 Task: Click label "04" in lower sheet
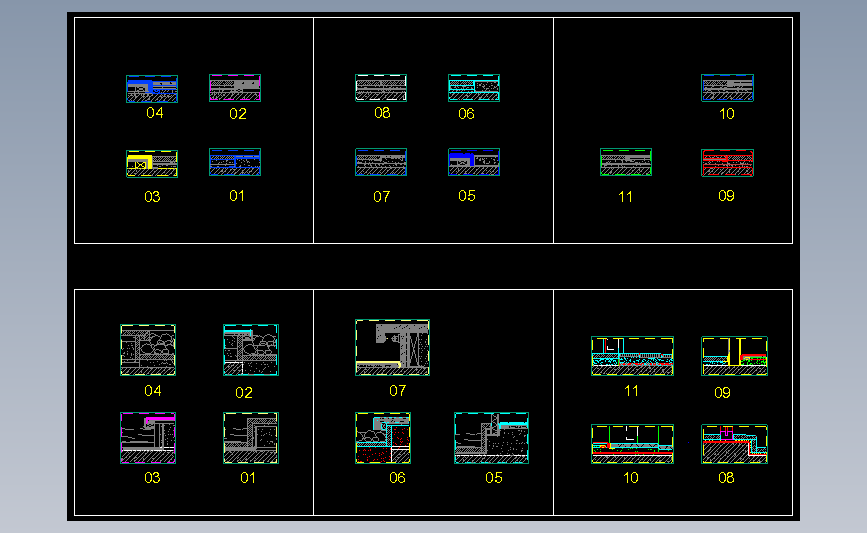click(x=153, y=391)
